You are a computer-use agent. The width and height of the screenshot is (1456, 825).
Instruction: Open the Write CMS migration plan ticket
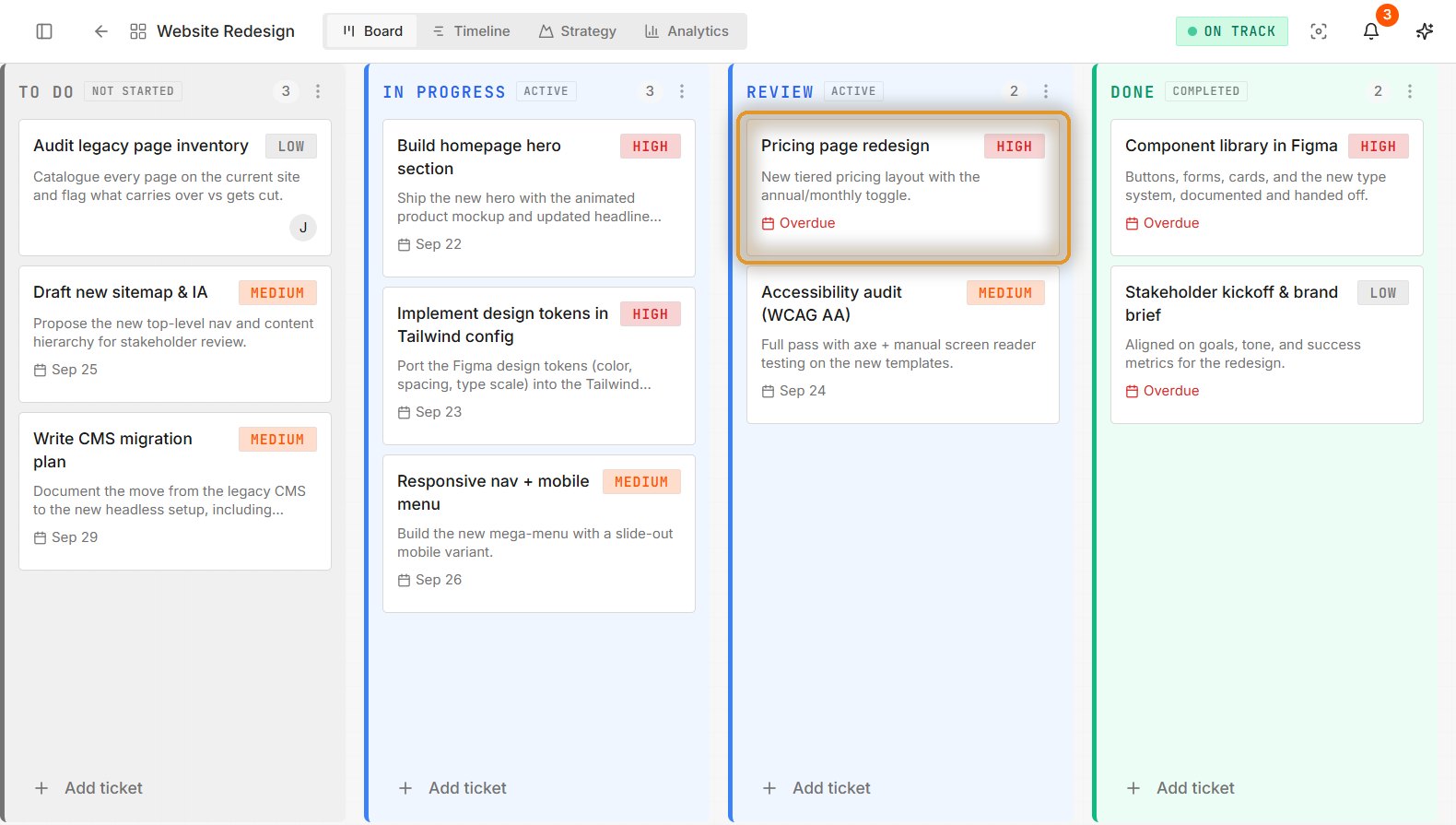175,491
